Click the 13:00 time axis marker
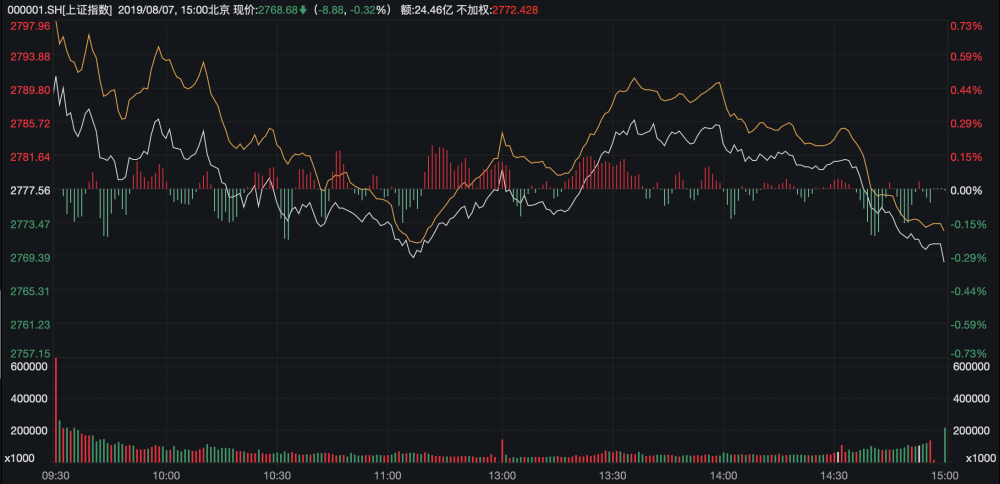The height and width of the screenshot is (484, 1000). [502, 475]
